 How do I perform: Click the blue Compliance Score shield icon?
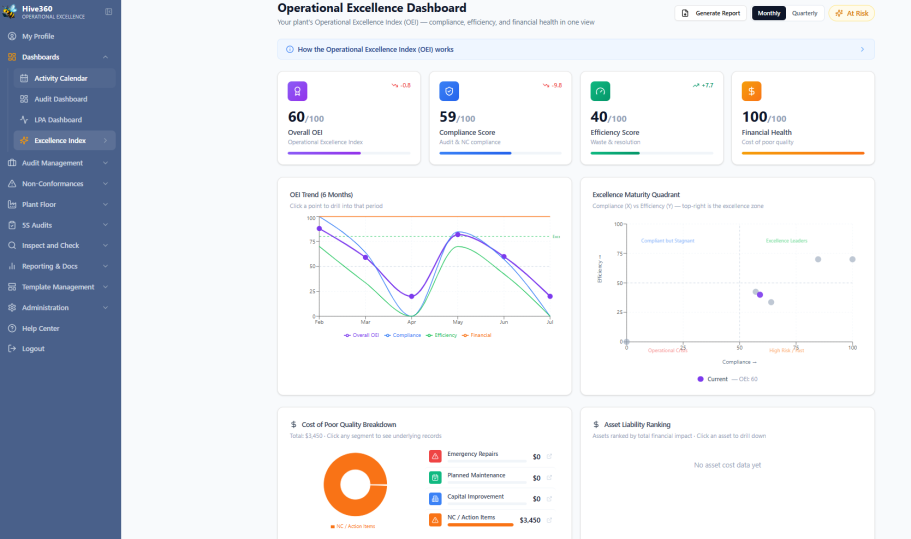[449, 91]
